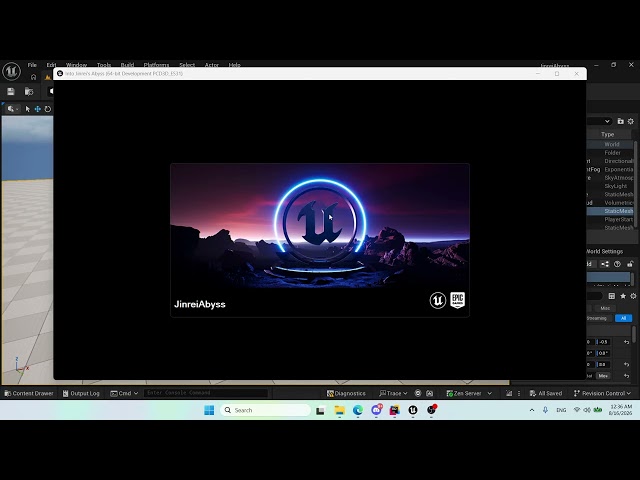Activate the Rotate tool in the viewport
The height and width of the screenshot is (480, 640).
pos(48,109)
